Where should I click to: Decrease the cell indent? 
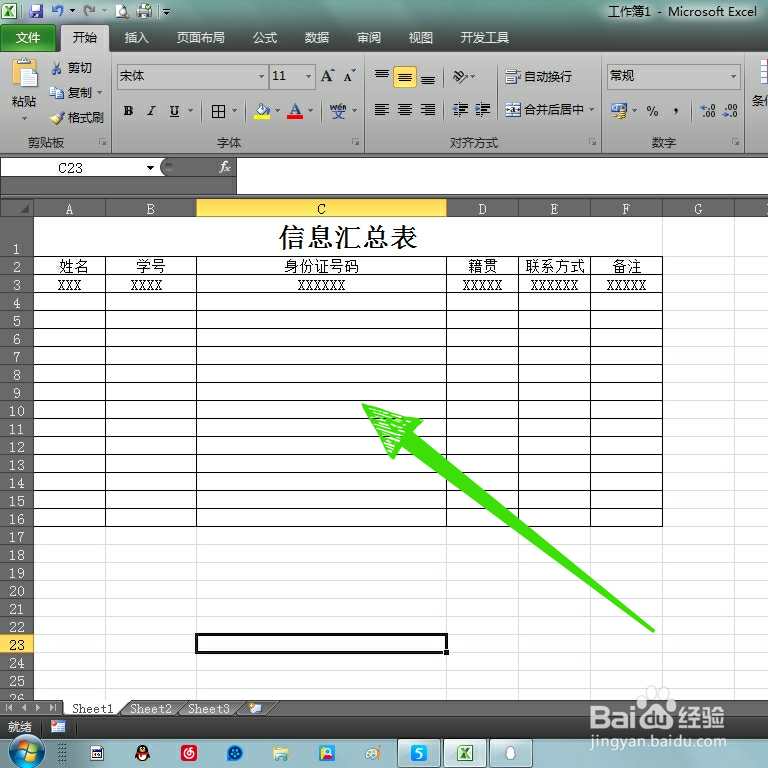click(460, 110)
